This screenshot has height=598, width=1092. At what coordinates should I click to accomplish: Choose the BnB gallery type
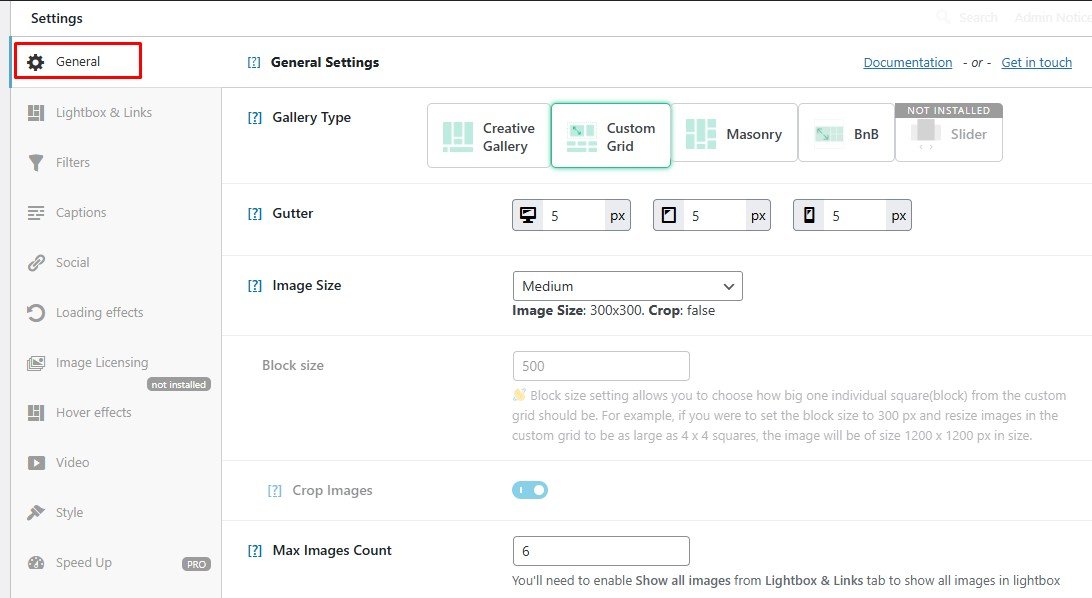(x=846, y=134)
